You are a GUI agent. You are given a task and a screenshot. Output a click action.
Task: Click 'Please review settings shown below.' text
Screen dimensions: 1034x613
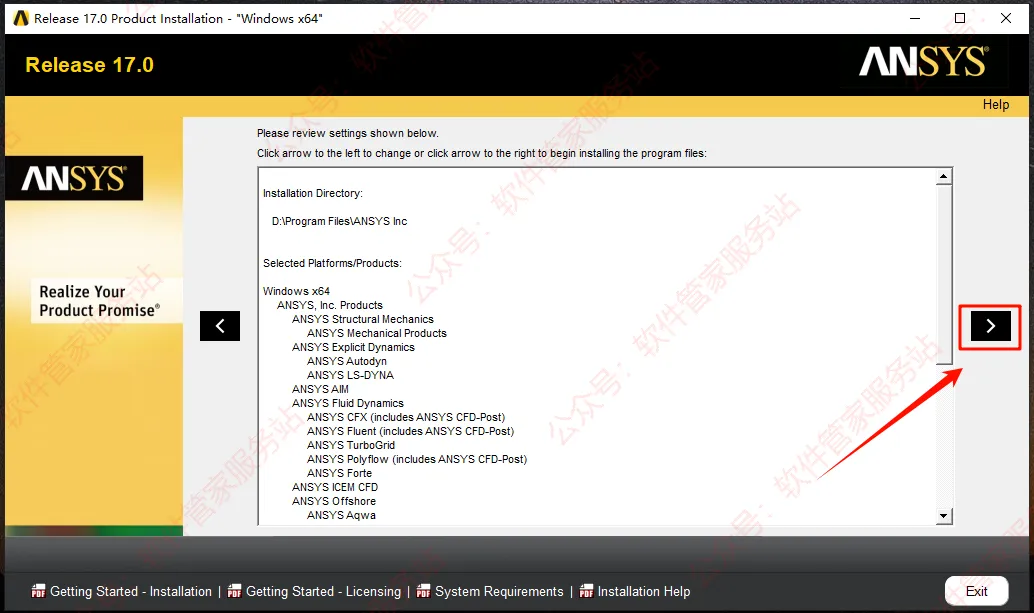click(x=348, y=133)
